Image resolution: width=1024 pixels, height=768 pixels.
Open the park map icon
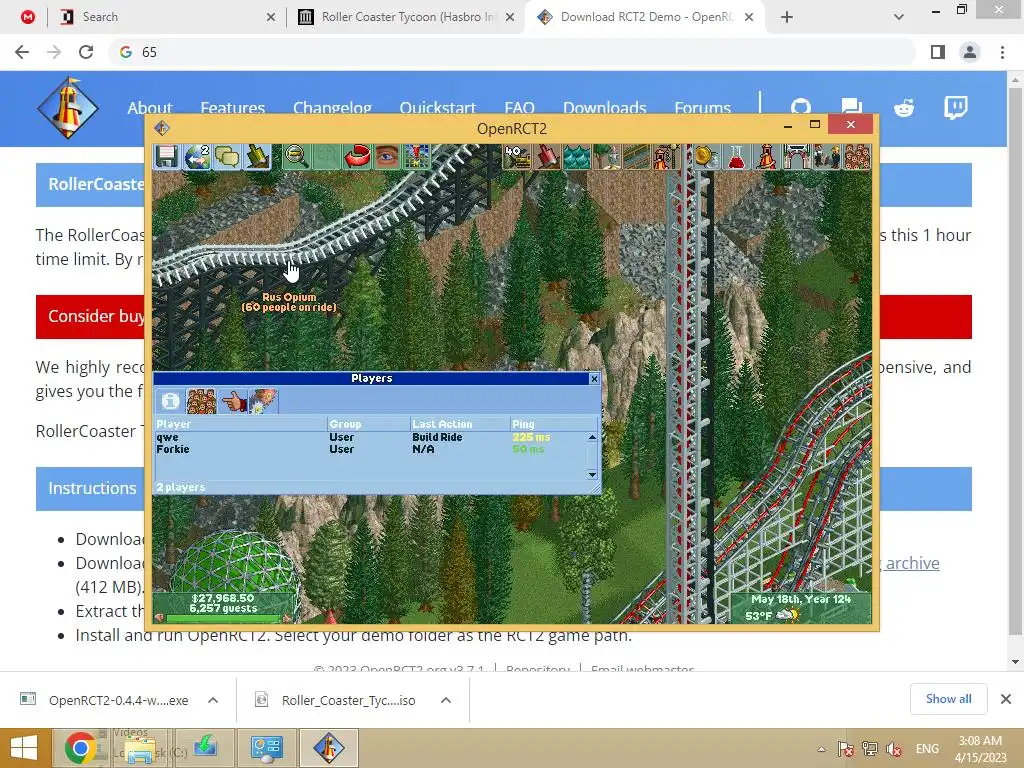(x=417, y=157)
